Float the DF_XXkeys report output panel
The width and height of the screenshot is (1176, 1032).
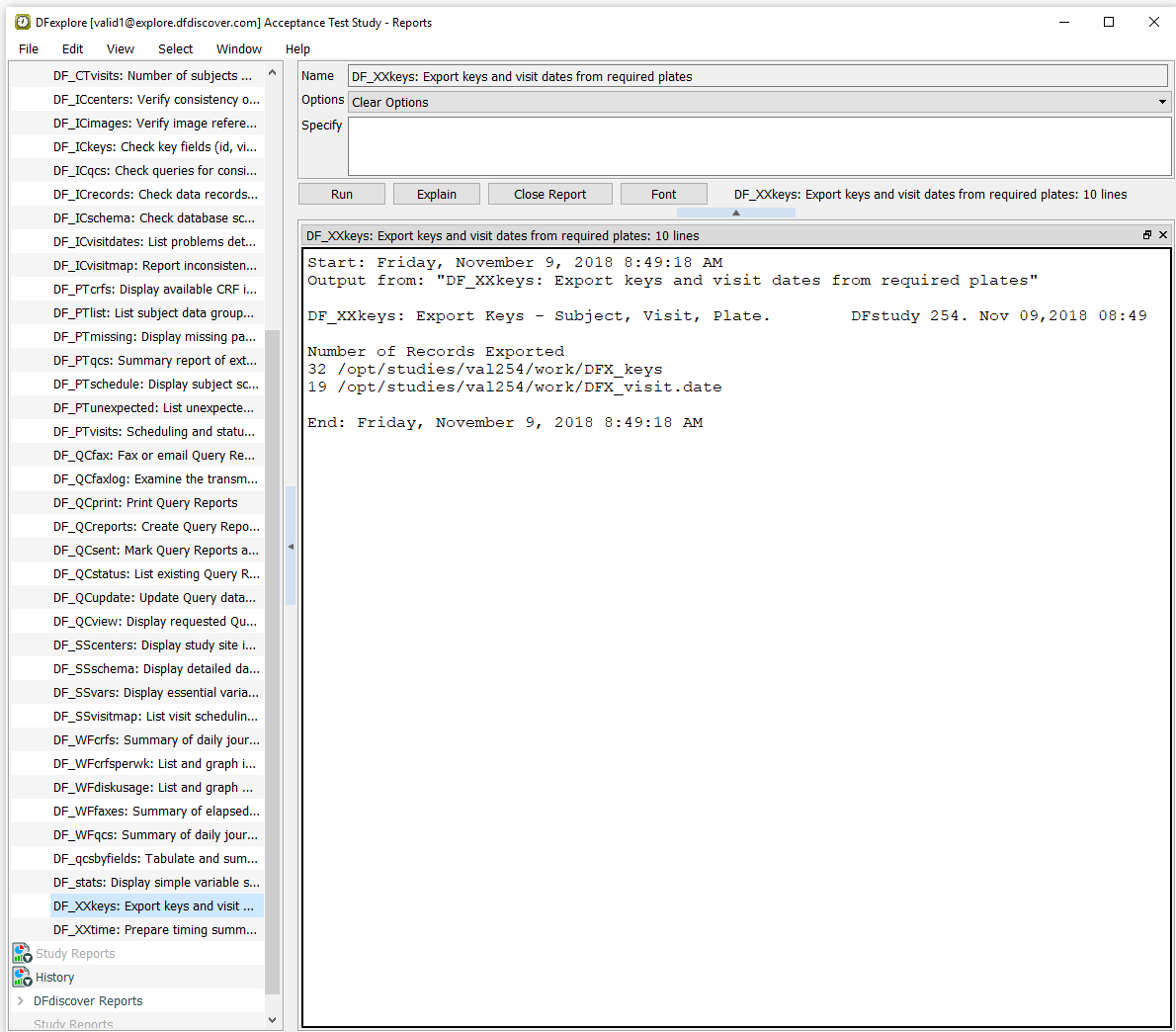click(x=1147, y=235)
